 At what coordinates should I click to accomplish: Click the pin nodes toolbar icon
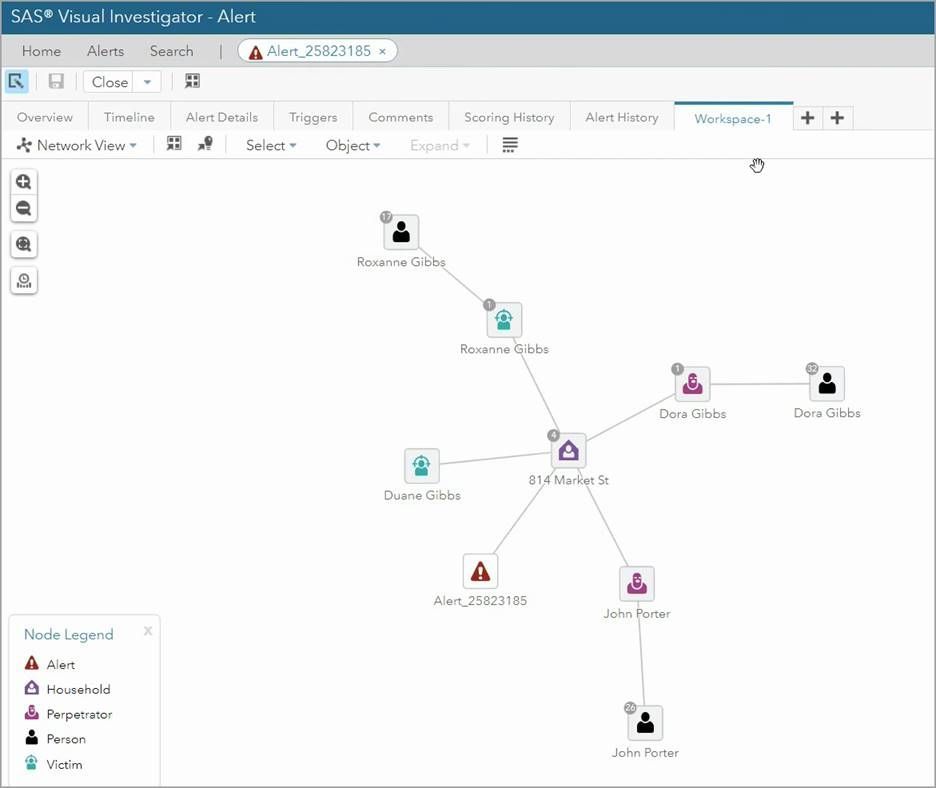205,144
